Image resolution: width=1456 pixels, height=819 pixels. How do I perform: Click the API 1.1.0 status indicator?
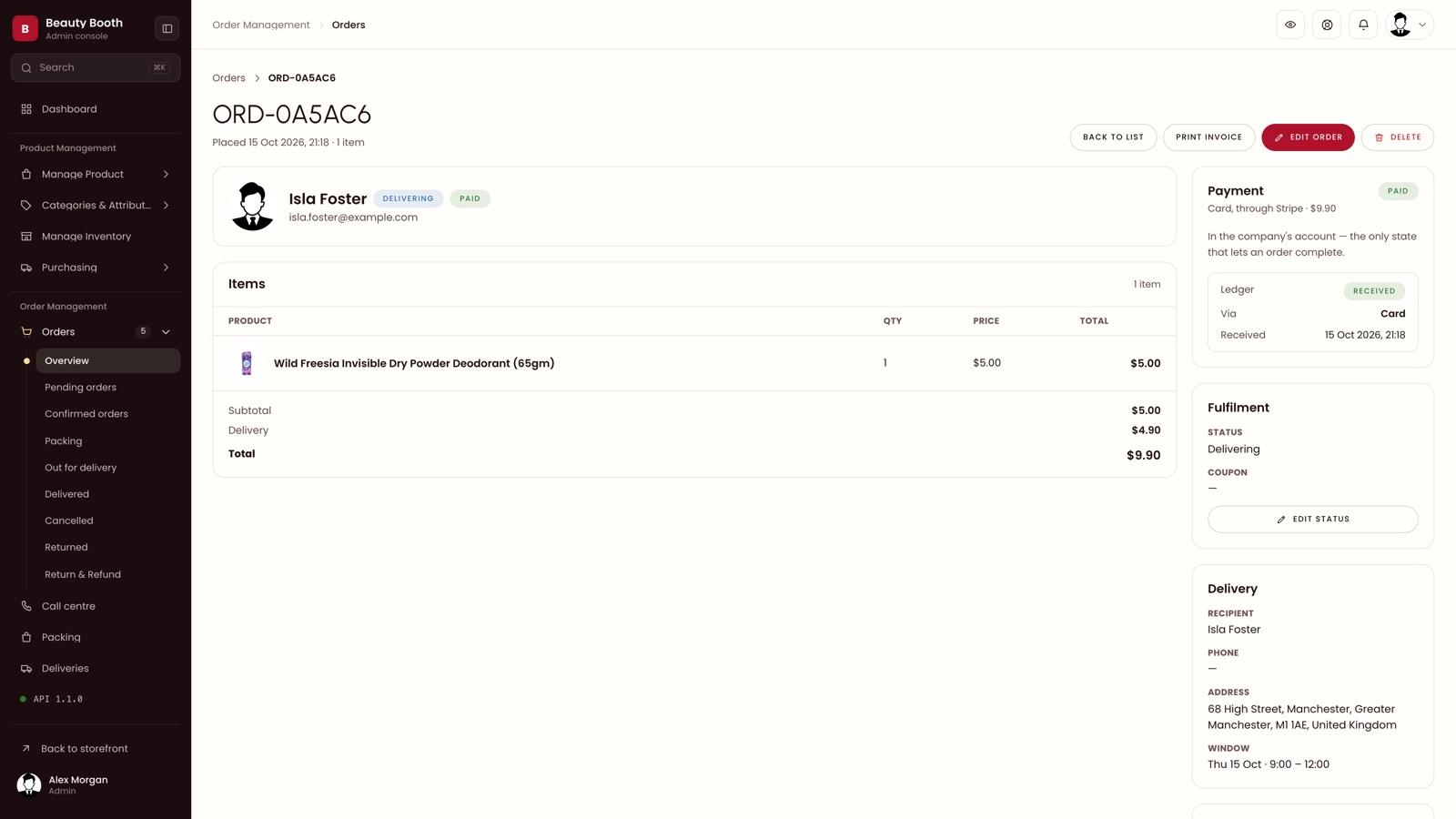(52, 700)
